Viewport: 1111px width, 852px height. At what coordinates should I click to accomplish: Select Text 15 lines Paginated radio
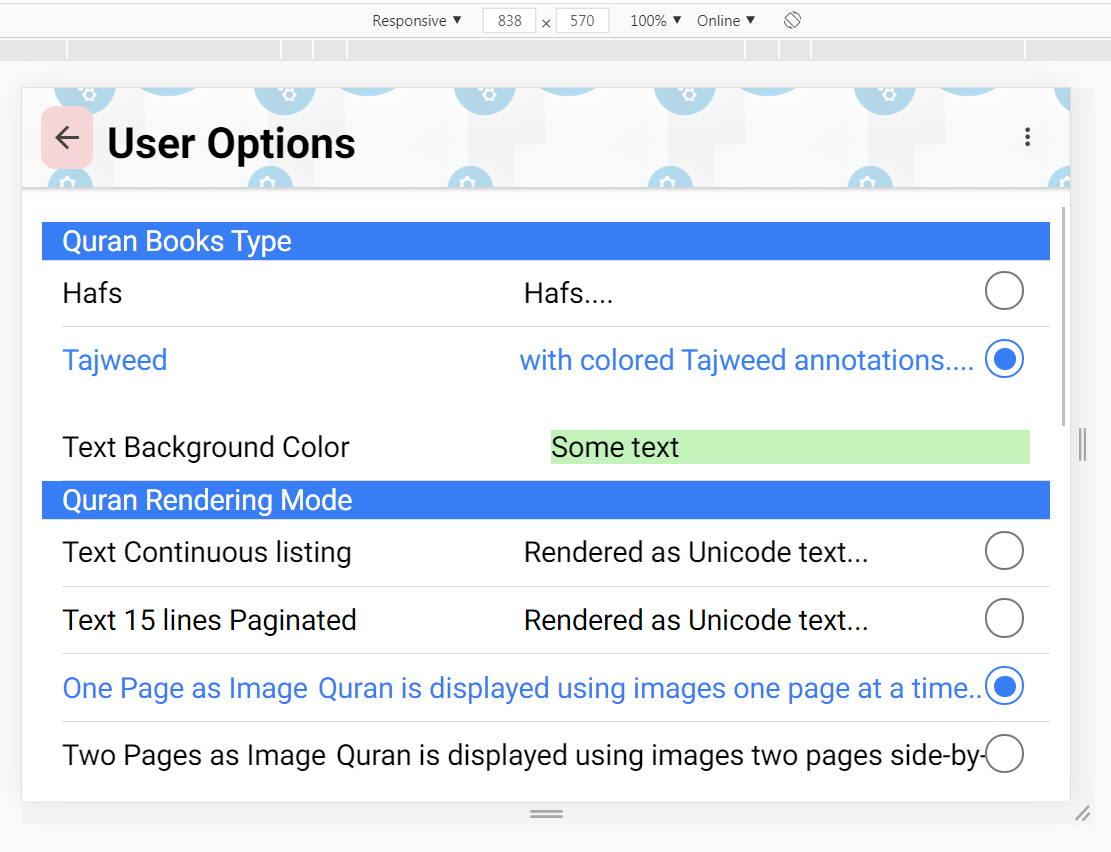coord(1004,619)
